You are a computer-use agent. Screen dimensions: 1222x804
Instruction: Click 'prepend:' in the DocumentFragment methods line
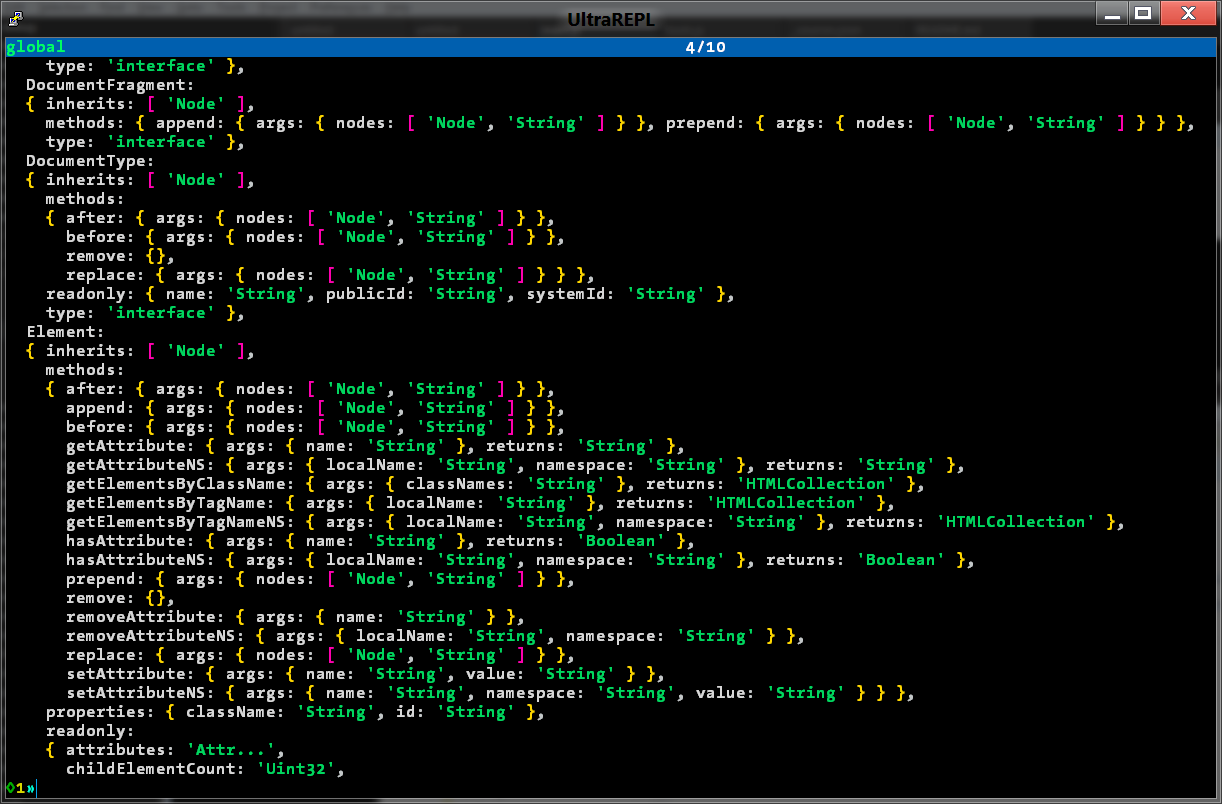[706, 123]
